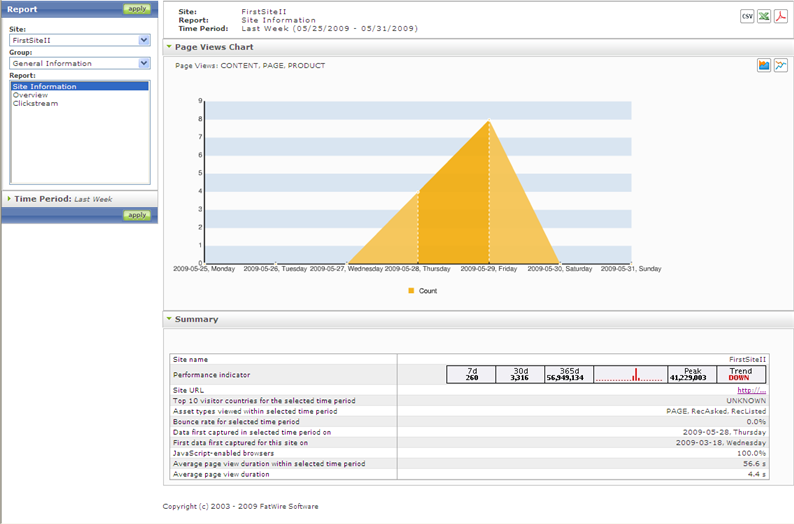Screen dimensions: 794x524
Task: Click the 56.6 s duration value
Action: [755, 464]
